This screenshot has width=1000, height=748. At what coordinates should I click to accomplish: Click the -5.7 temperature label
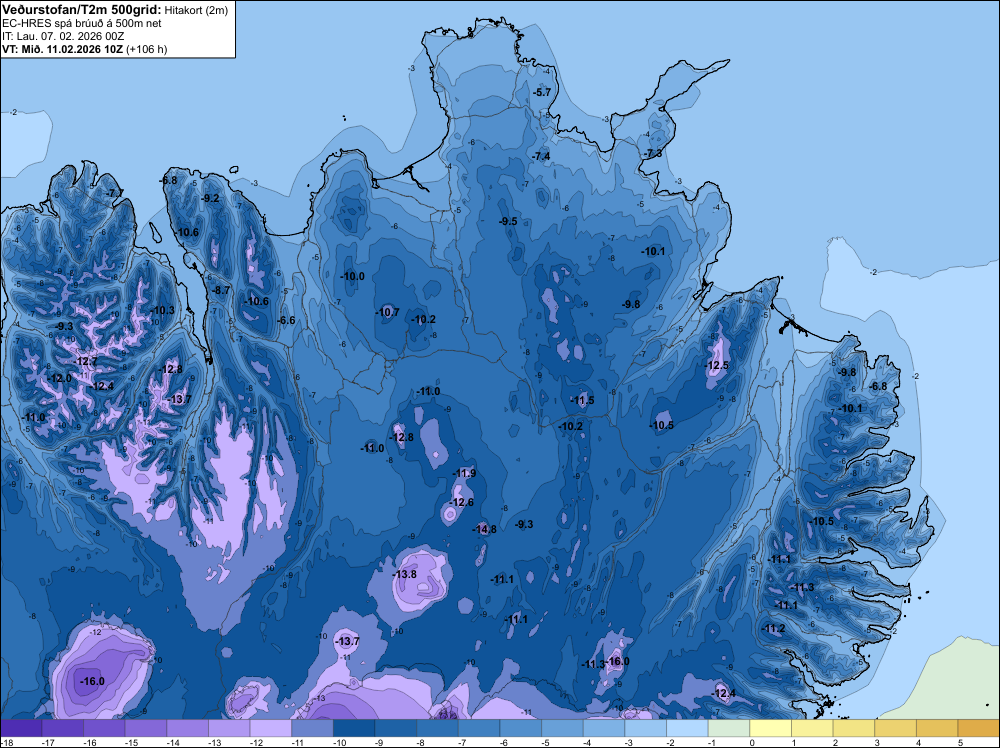(x=541, y=92)
